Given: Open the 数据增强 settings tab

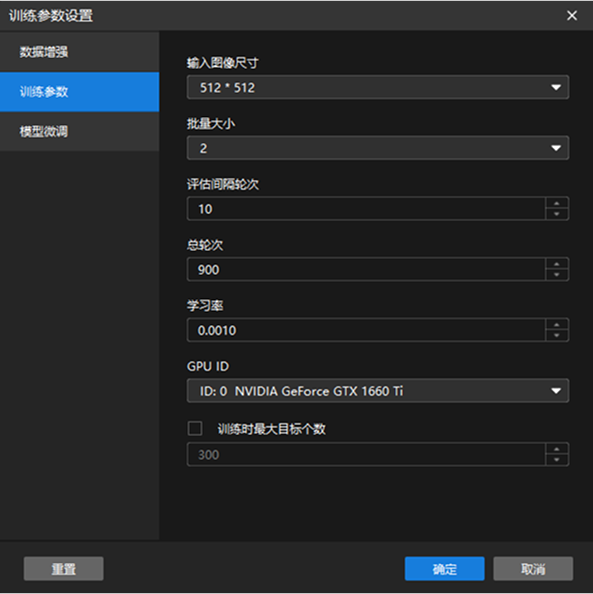Looking at the screenshot, I should point(79,52).
